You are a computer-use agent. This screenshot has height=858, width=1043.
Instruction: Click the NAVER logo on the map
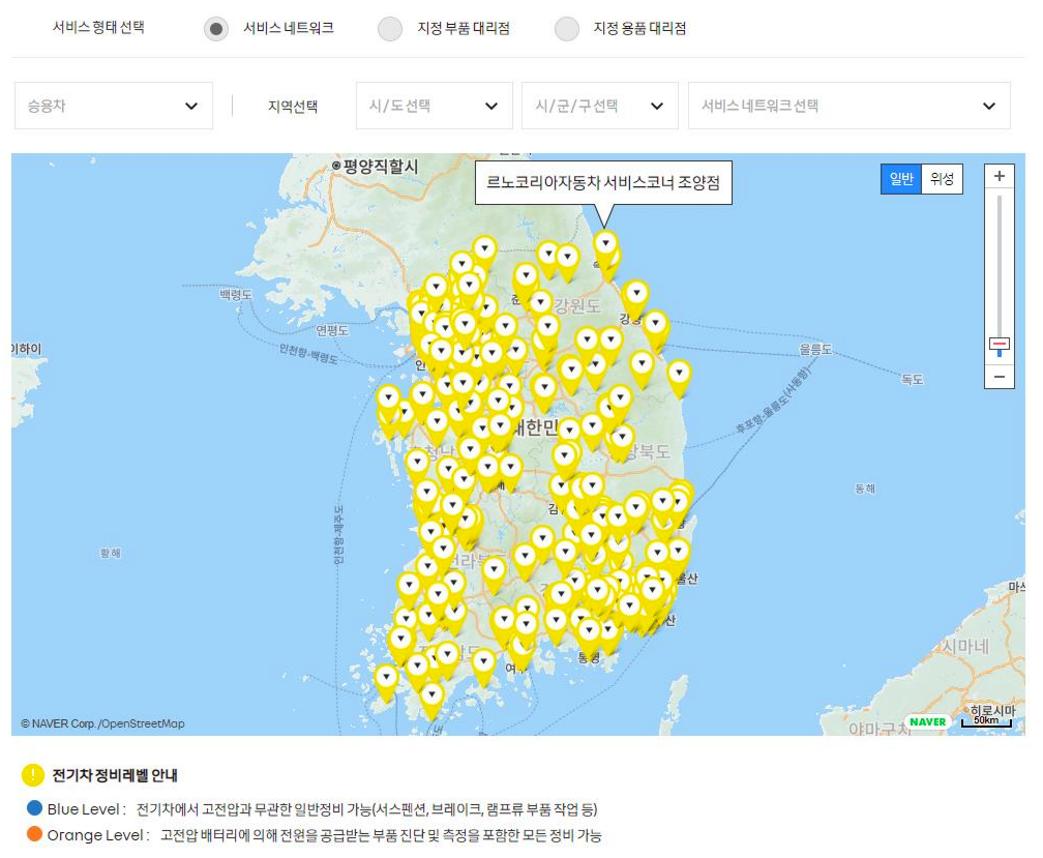[x=928, y=722]
